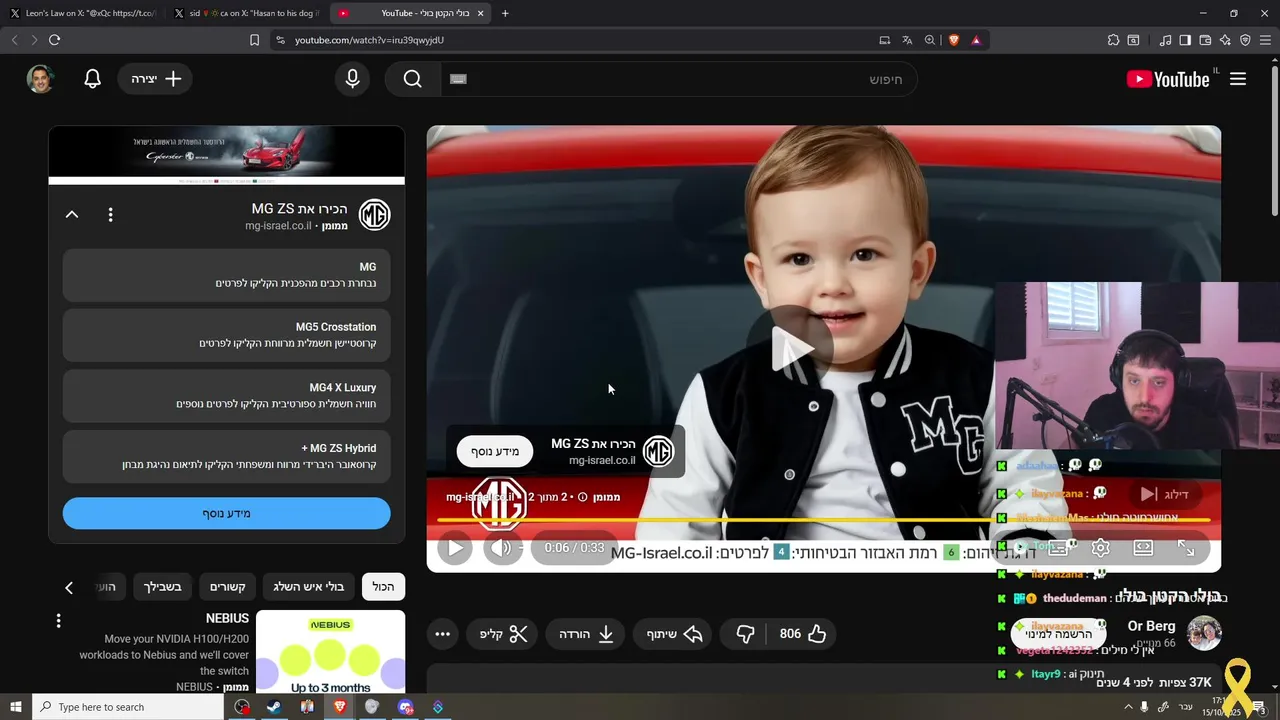Click the blue מידע נוסף button in the ad panel
Viewport: 1280px width, 720px height.
point(227,513)
